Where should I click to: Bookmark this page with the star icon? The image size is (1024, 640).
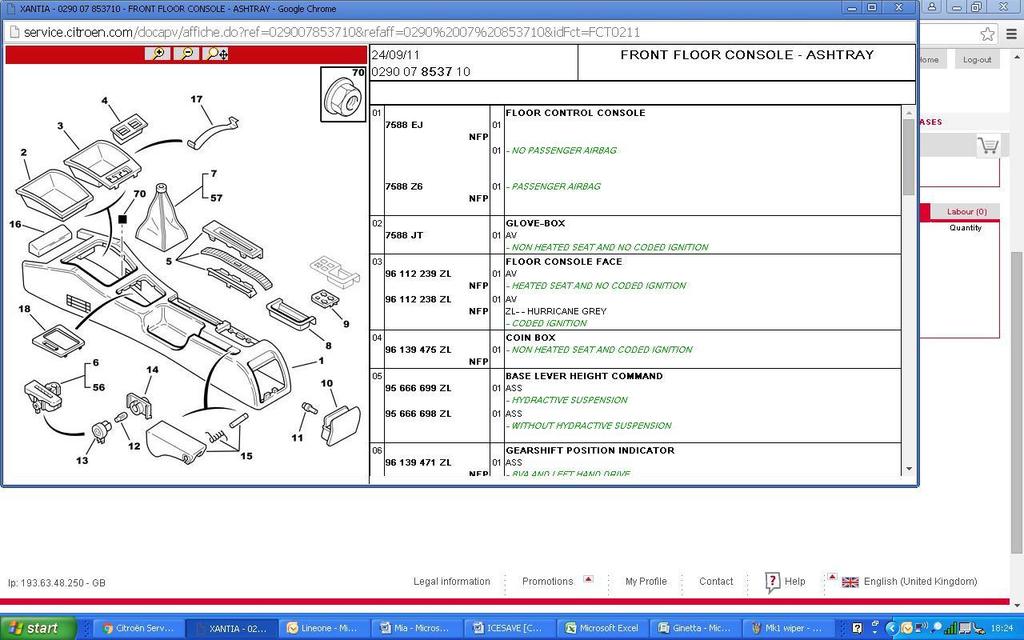[x=987, y=33]
